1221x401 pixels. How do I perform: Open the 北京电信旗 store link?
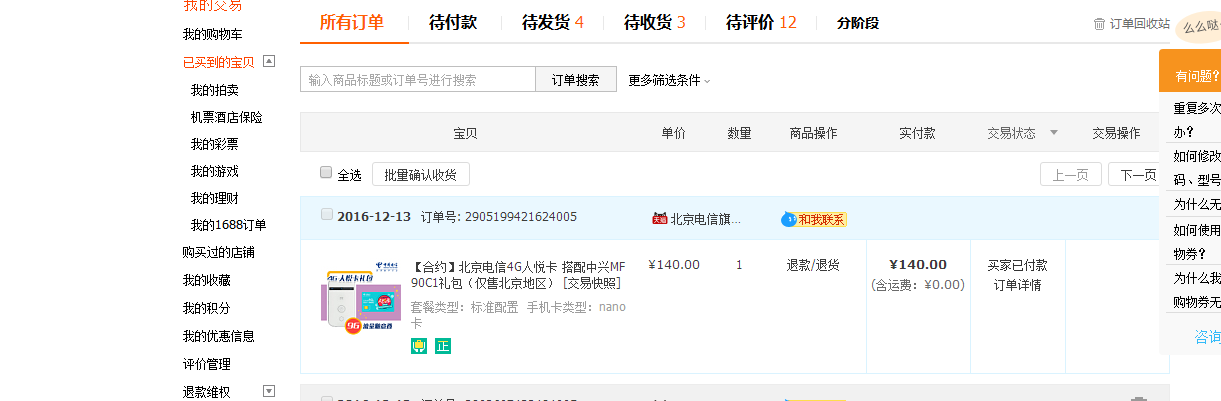(x=706, y=219)
